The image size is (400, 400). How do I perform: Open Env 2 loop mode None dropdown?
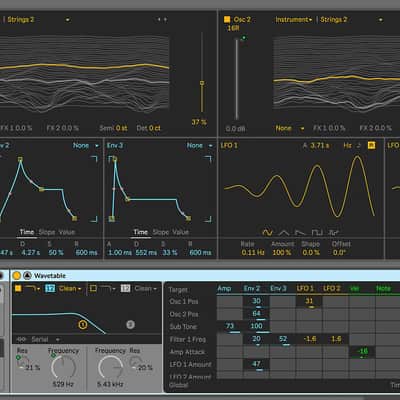click(x=86, y=146)
